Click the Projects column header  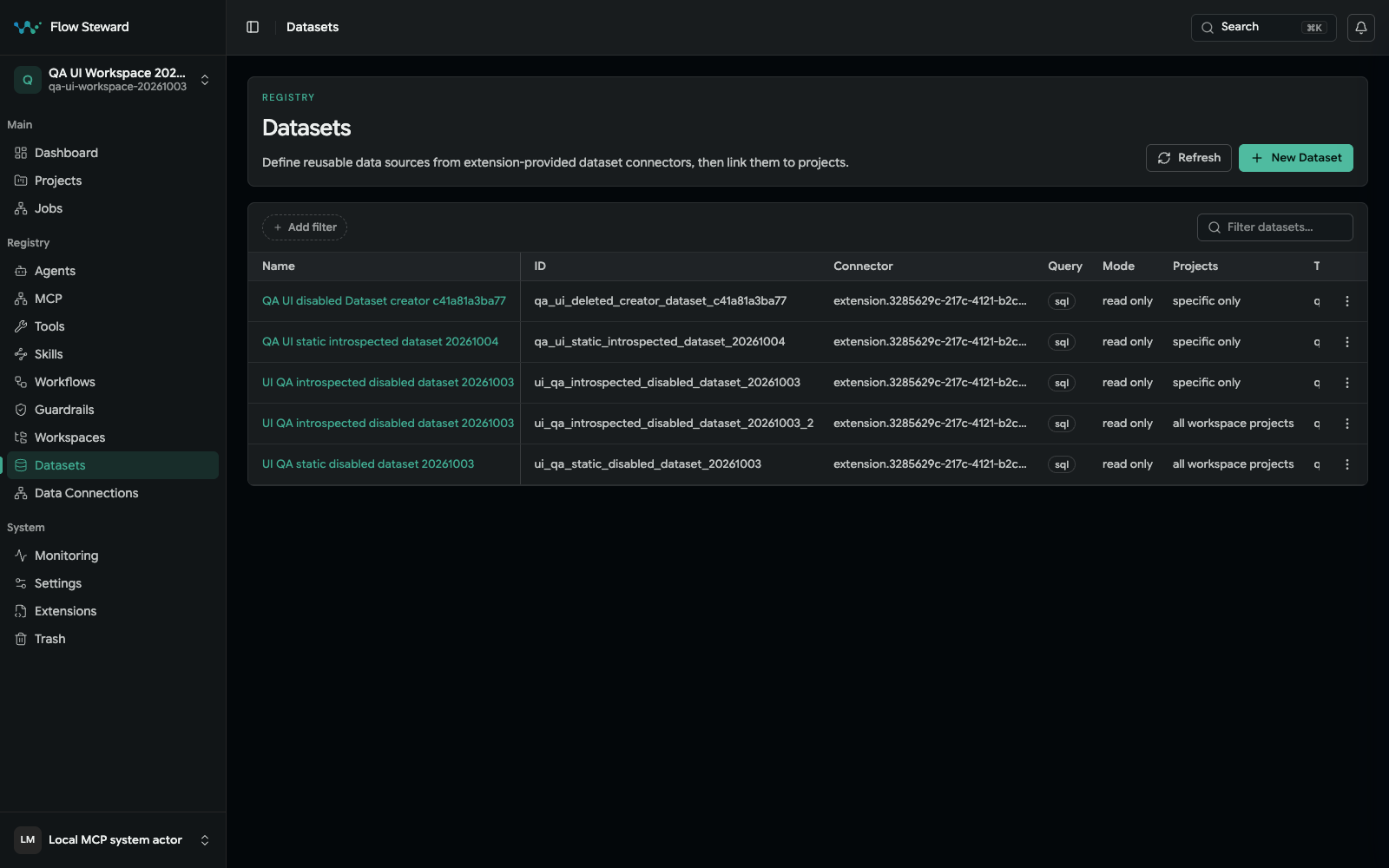pos(1195,266)
